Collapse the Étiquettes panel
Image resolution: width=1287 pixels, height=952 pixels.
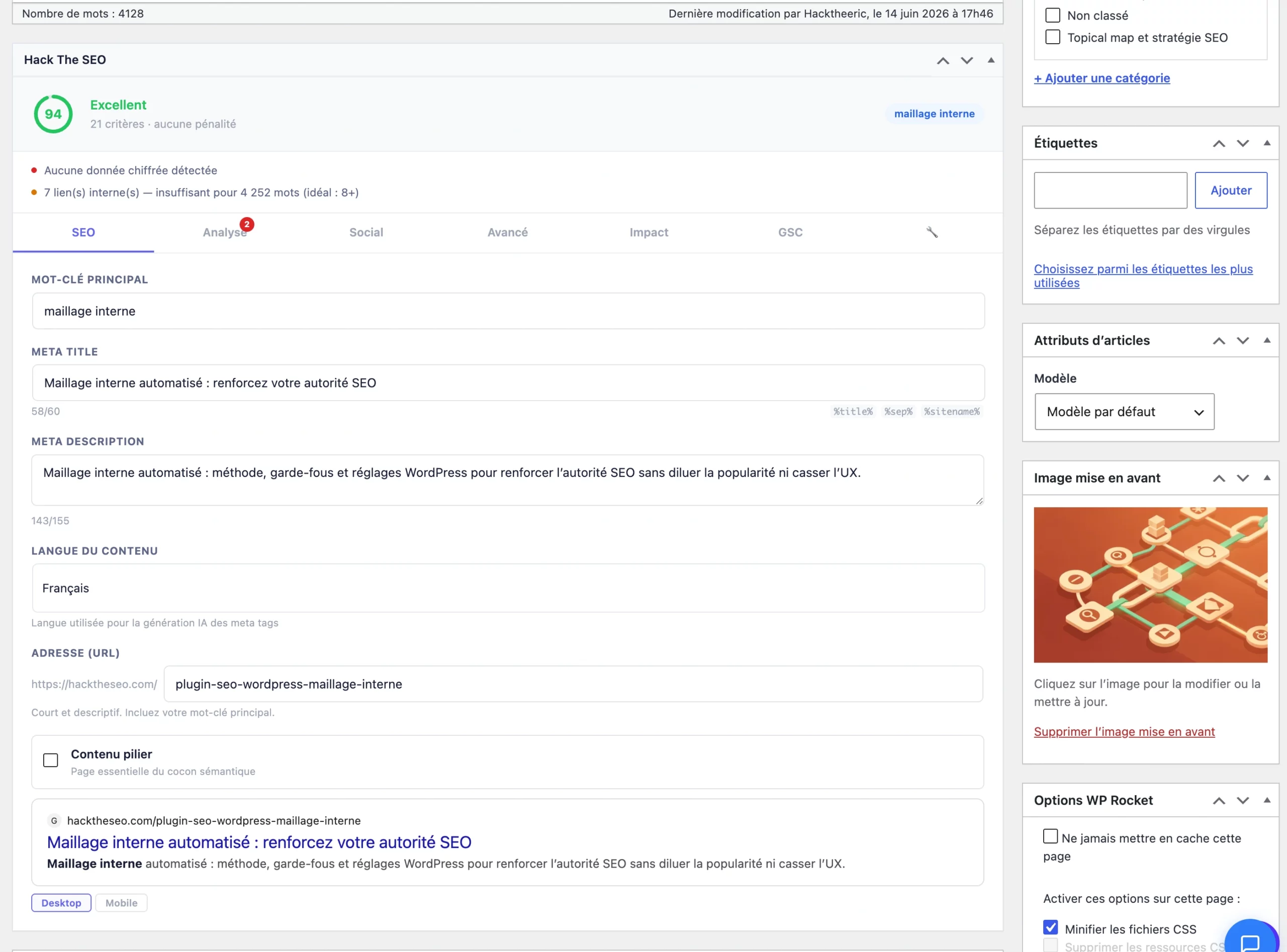(x=1267, y=143)
